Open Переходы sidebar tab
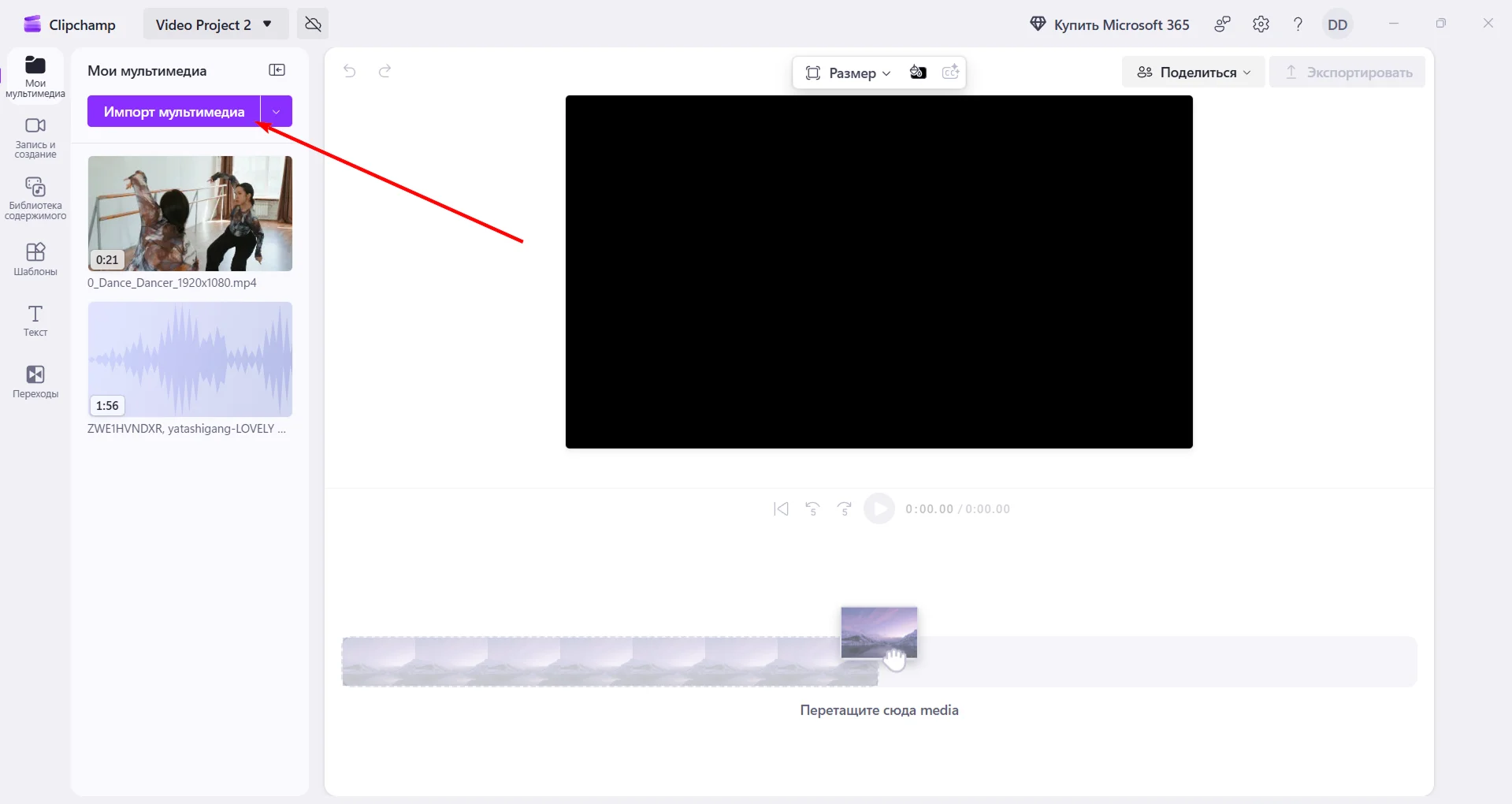The image size is (1512, 804). [35, 382]
